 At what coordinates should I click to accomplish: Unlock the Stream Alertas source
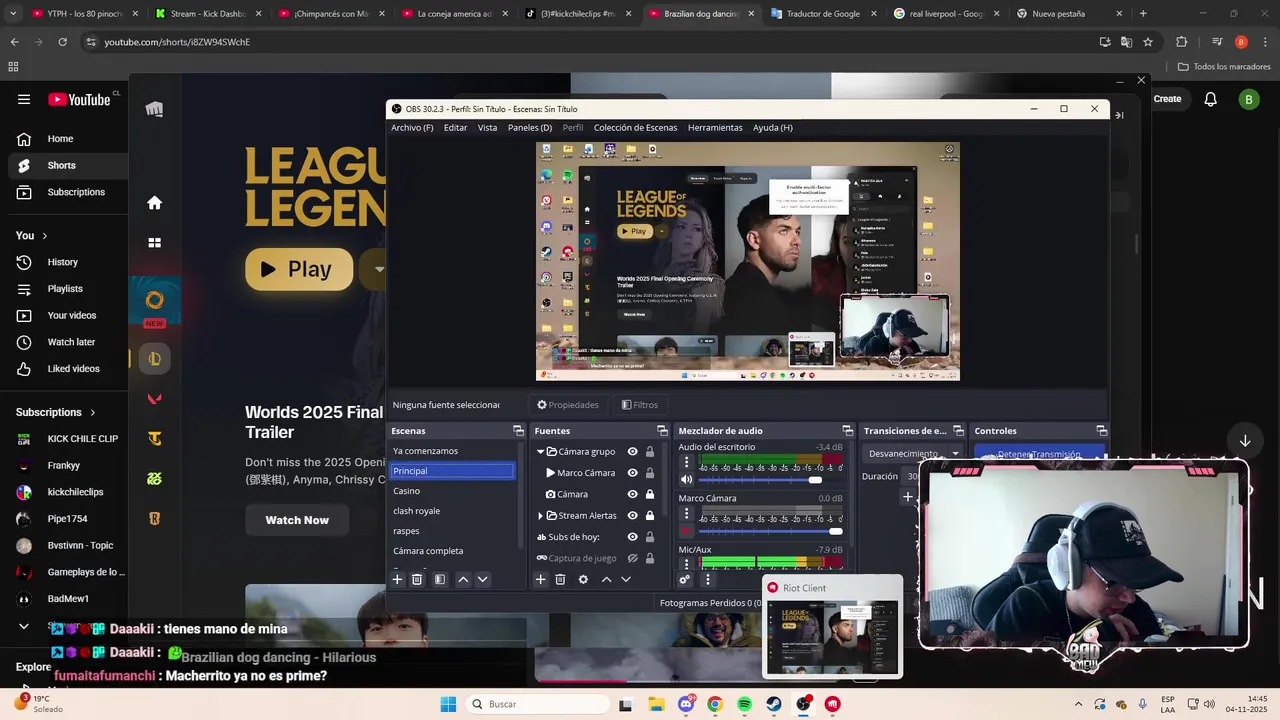click(650, 516)
